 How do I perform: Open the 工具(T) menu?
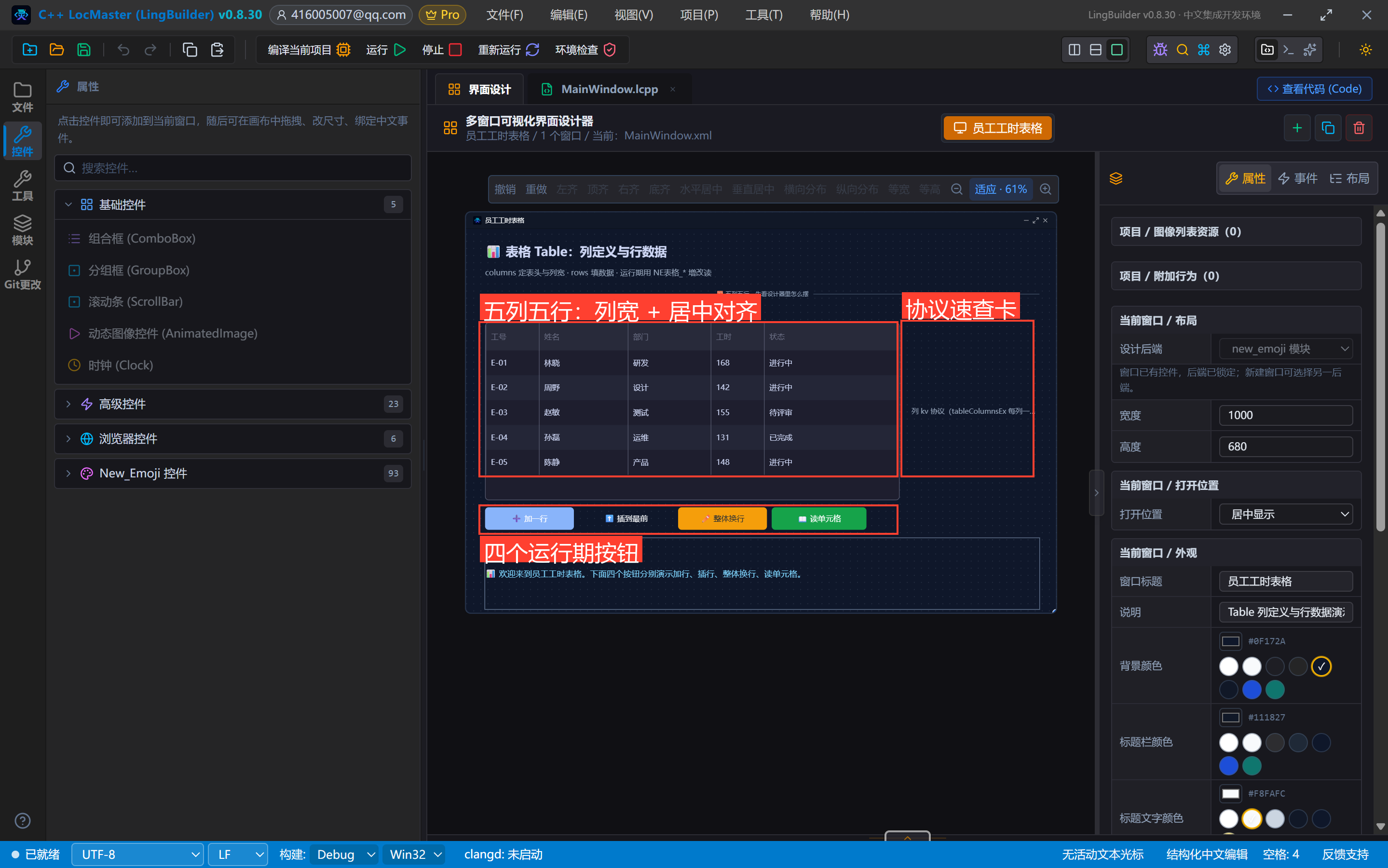click(x=763, y=15)
